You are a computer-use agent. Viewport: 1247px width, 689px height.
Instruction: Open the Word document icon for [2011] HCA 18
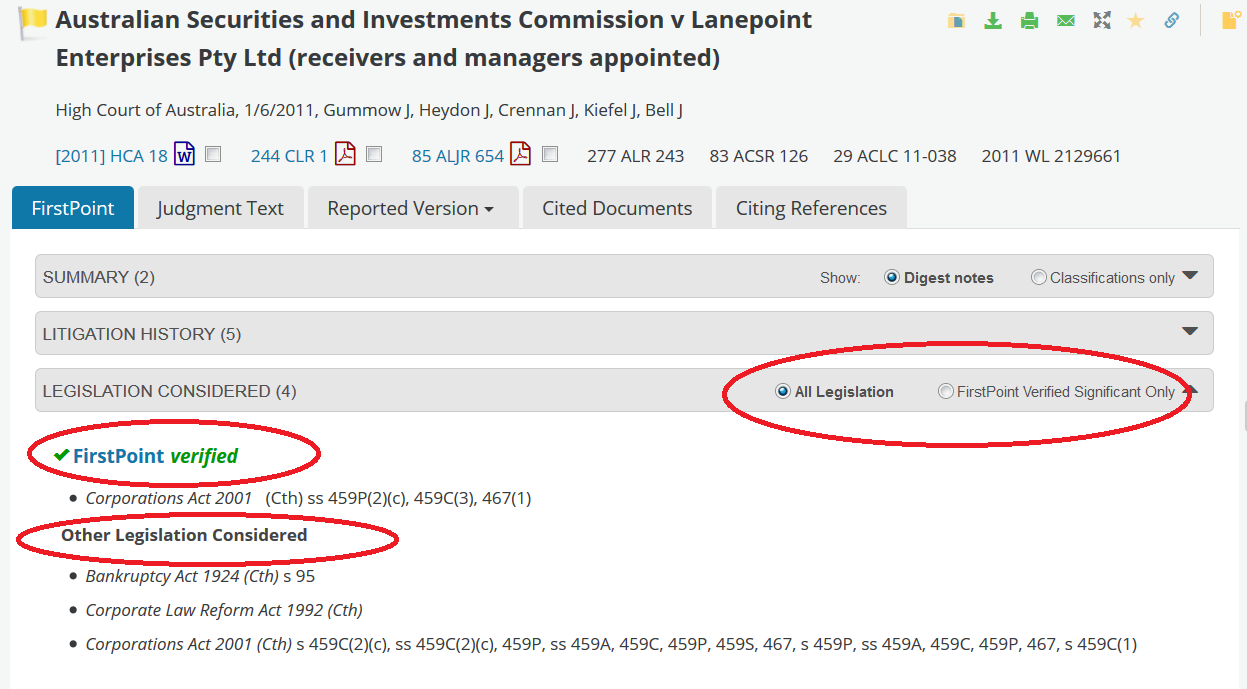point(185,154)
